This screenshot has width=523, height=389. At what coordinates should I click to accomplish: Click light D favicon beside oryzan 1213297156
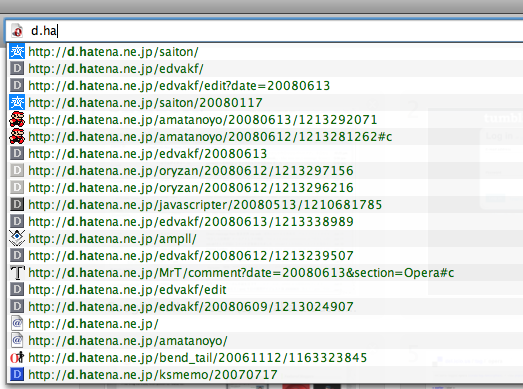pyautogui.click(x=17, y=170)
